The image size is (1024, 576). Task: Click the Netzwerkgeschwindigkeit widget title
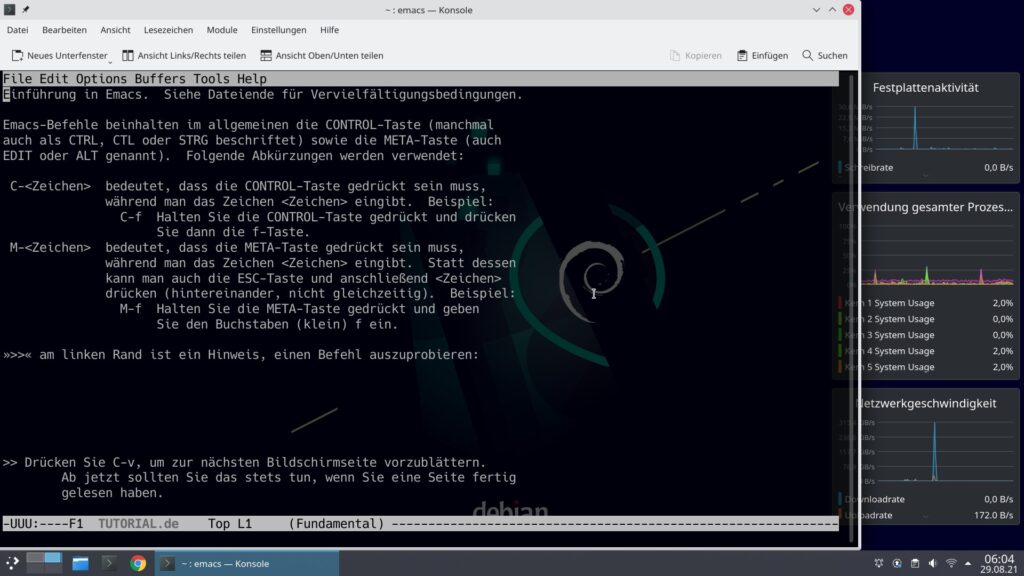click(925, 404)
